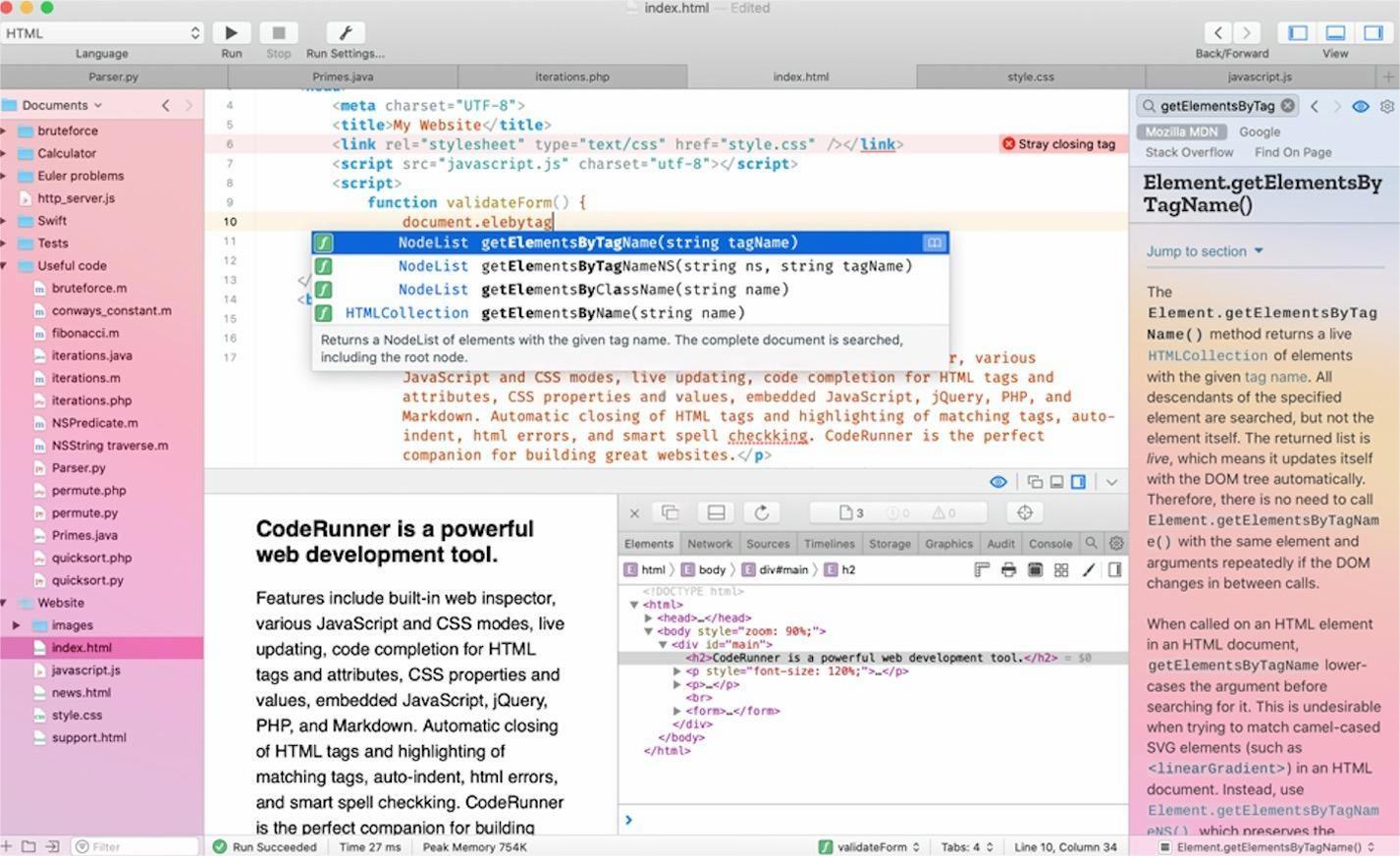This screenshot has height=856, width=1400.
Task: Show preview side layout icon
Action: click(x=1078, y=482)
